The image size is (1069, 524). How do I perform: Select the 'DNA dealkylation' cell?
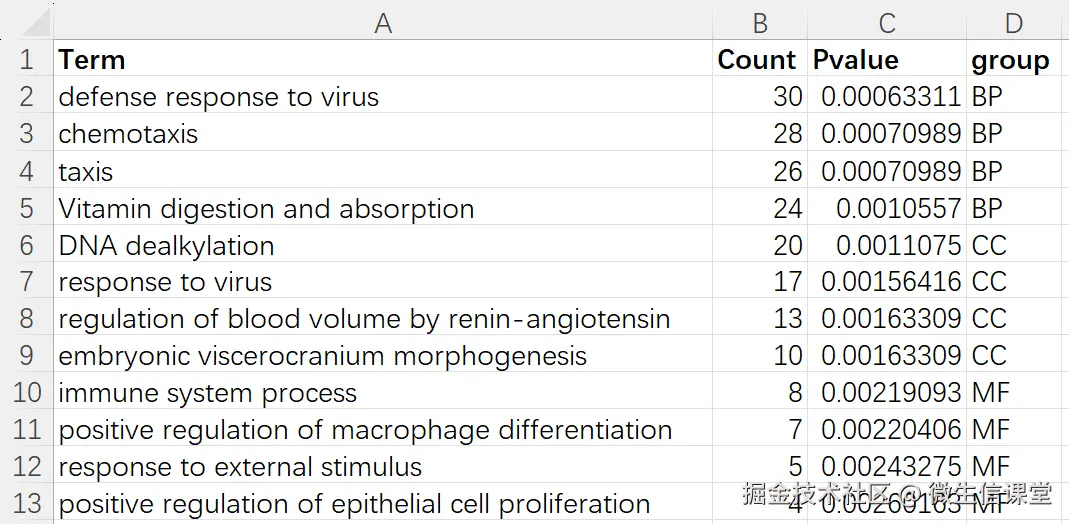[383, 245]
